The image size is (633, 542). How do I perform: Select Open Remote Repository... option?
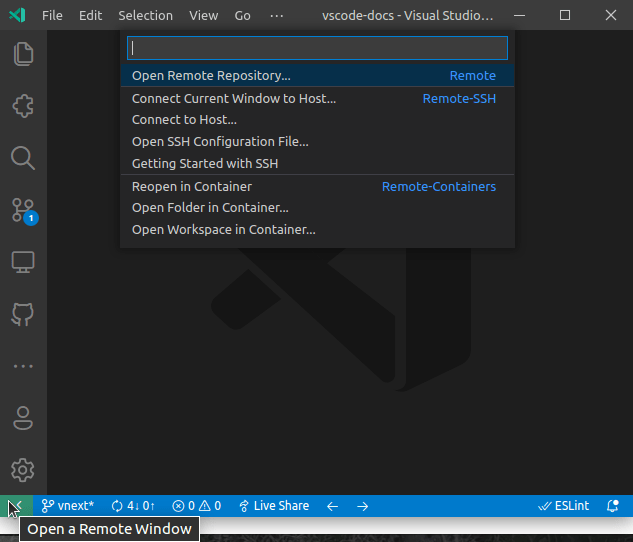pyautogui.click(x=211, y=76)
